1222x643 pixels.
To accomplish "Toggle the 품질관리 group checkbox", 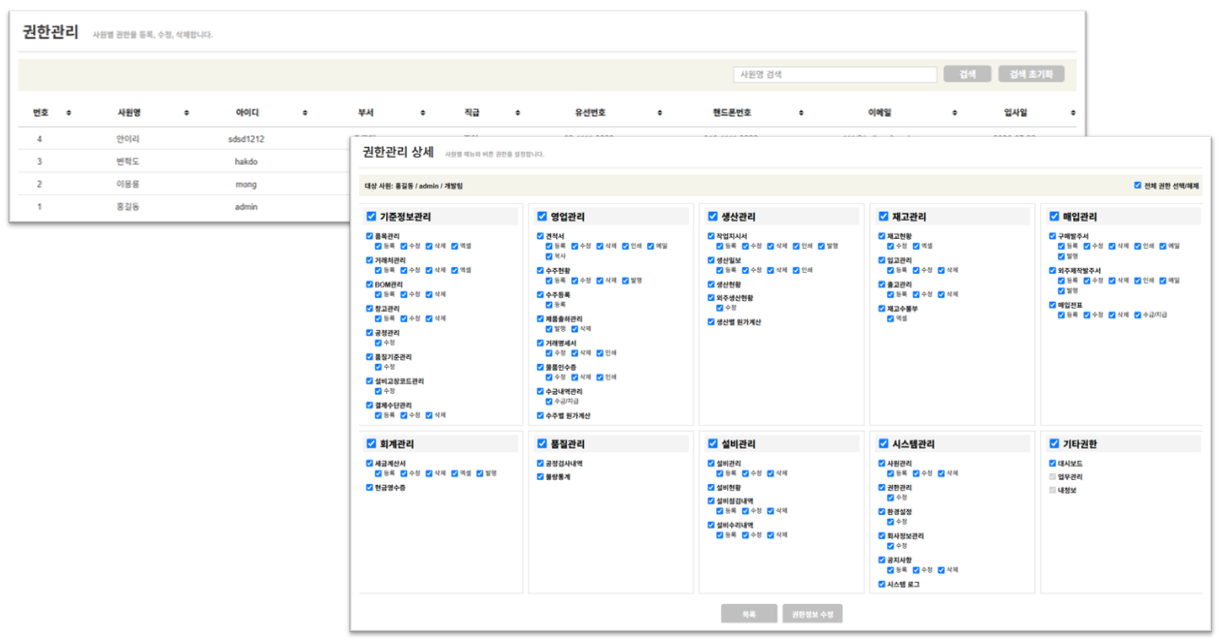I will pyautogui.click(x=542, y=443).
